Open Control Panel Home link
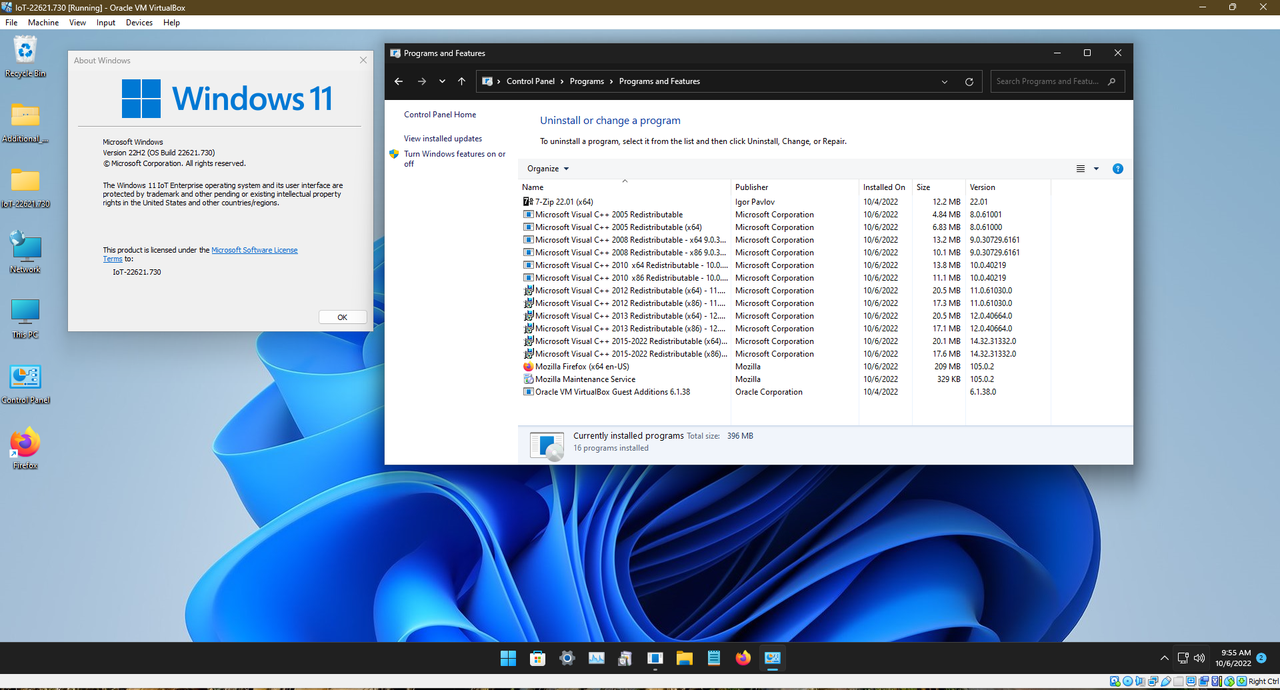This screenshot has width=1280, height=690. [x=440, y=115]
